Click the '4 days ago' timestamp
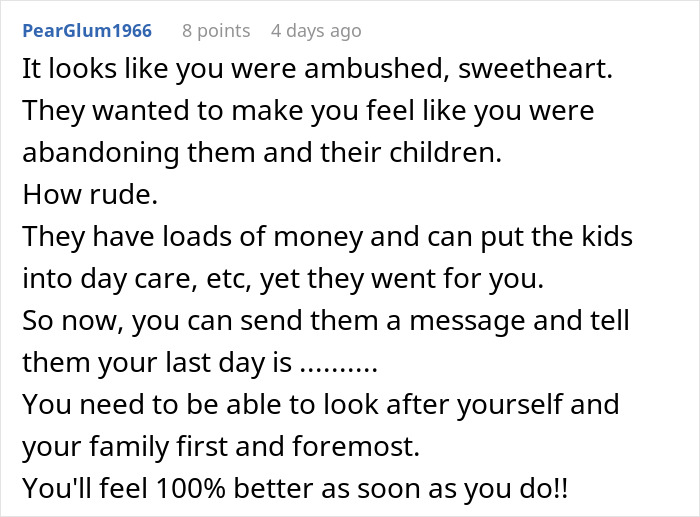The image size is (700, 517). pos(316,31)
